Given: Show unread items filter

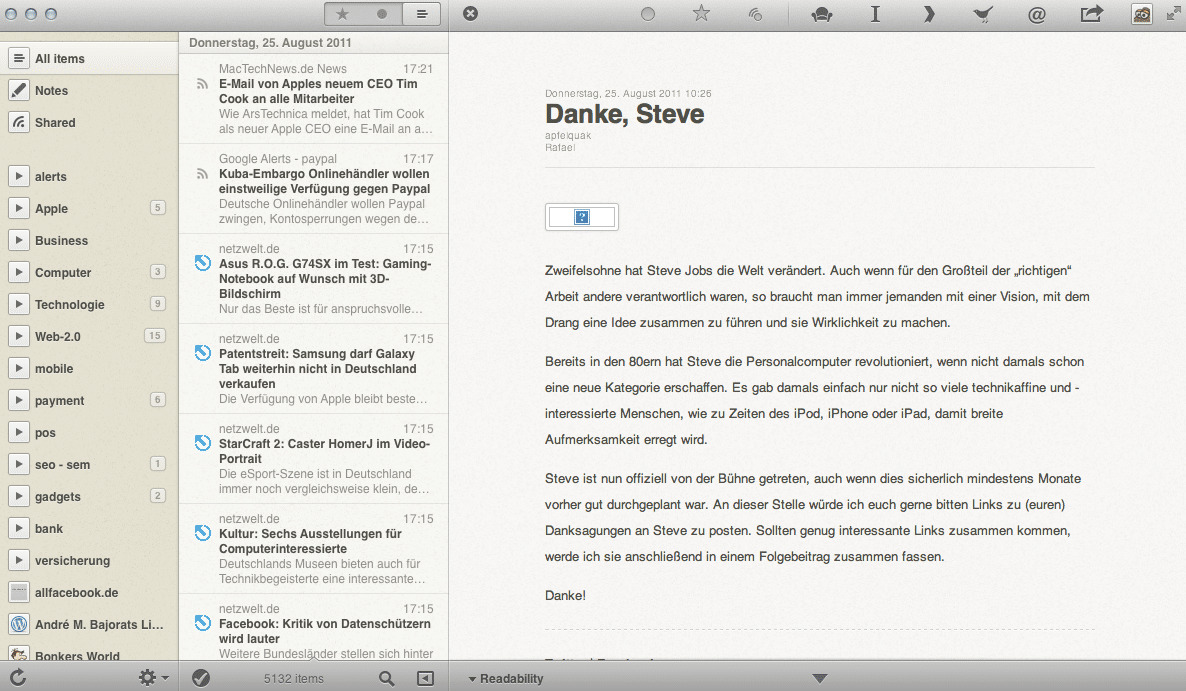Looking at the screenshot, I should coord(382,14).
